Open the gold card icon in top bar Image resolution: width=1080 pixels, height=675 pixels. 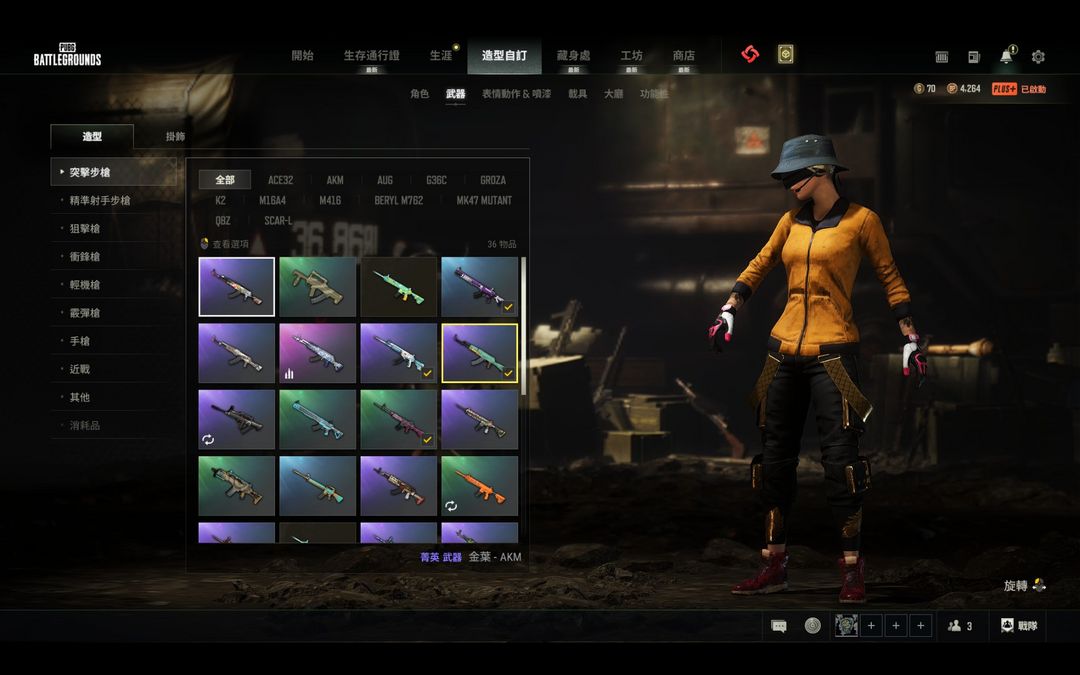(785, 54)
